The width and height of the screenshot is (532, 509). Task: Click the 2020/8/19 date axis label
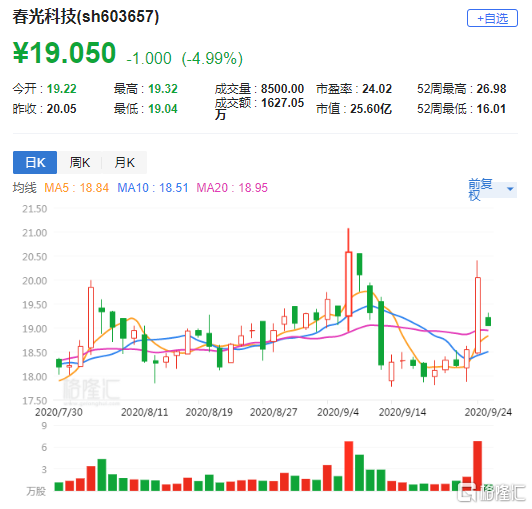pos(209,412)
